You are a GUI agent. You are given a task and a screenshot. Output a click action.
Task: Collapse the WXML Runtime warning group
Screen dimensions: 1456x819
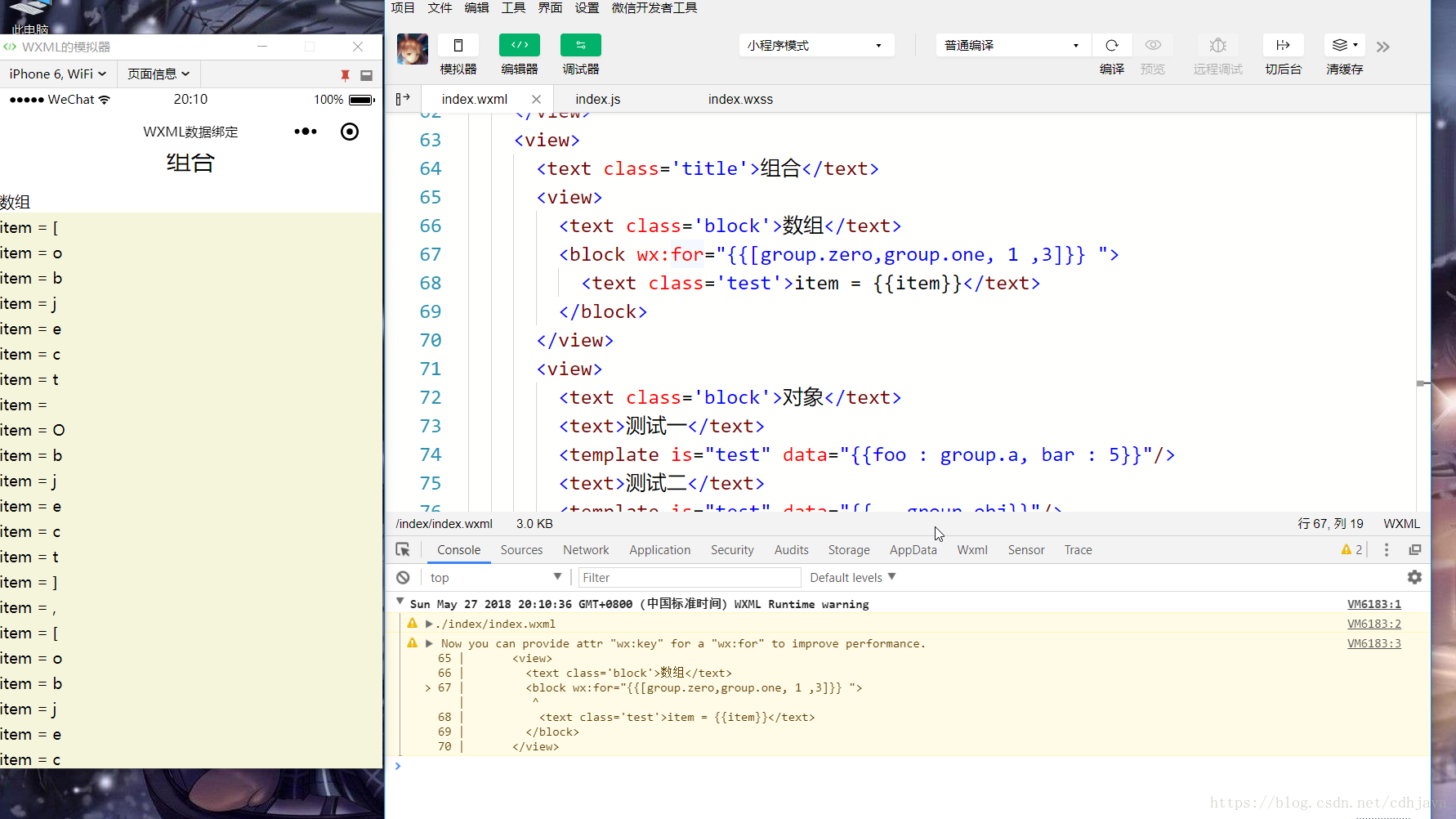tap(400, 602)
